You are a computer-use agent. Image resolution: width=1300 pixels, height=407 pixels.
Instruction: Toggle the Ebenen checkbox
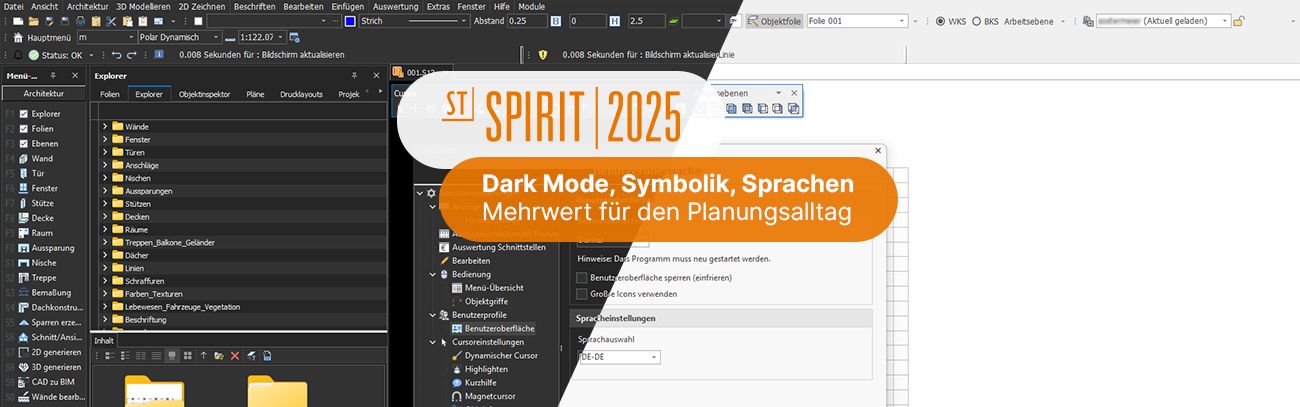coord(24,143)
